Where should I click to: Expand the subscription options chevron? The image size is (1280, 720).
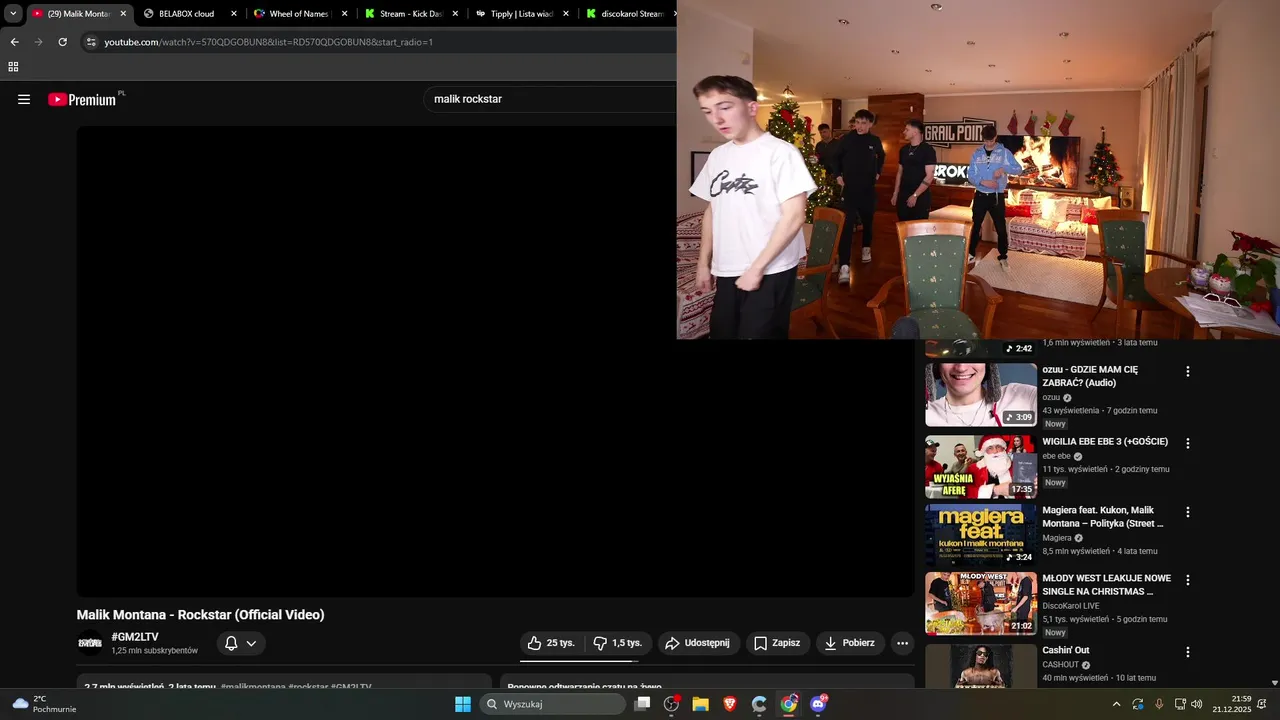[251, 643]
